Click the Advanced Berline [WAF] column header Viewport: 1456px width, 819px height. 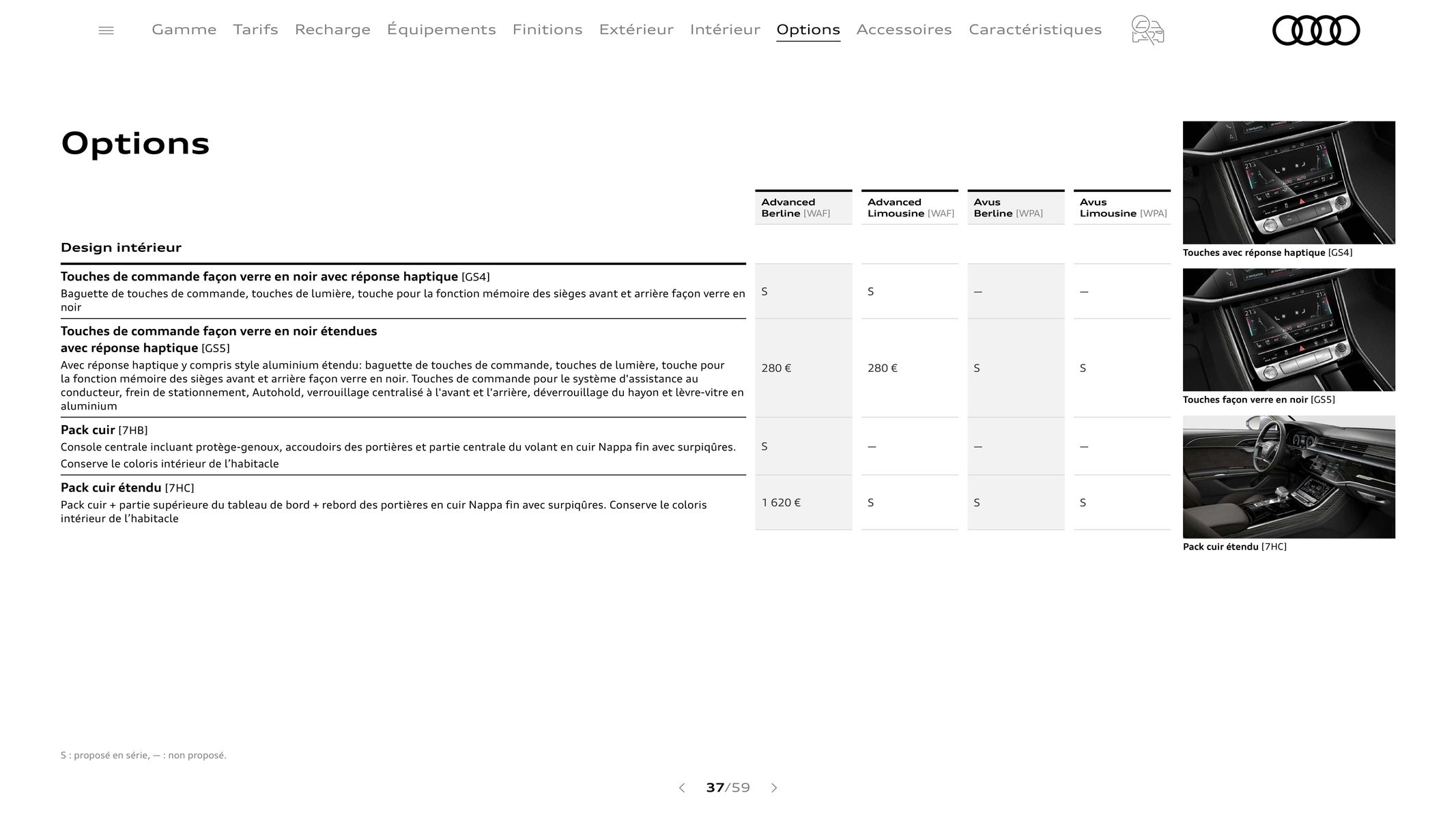[x=803, y=207]
